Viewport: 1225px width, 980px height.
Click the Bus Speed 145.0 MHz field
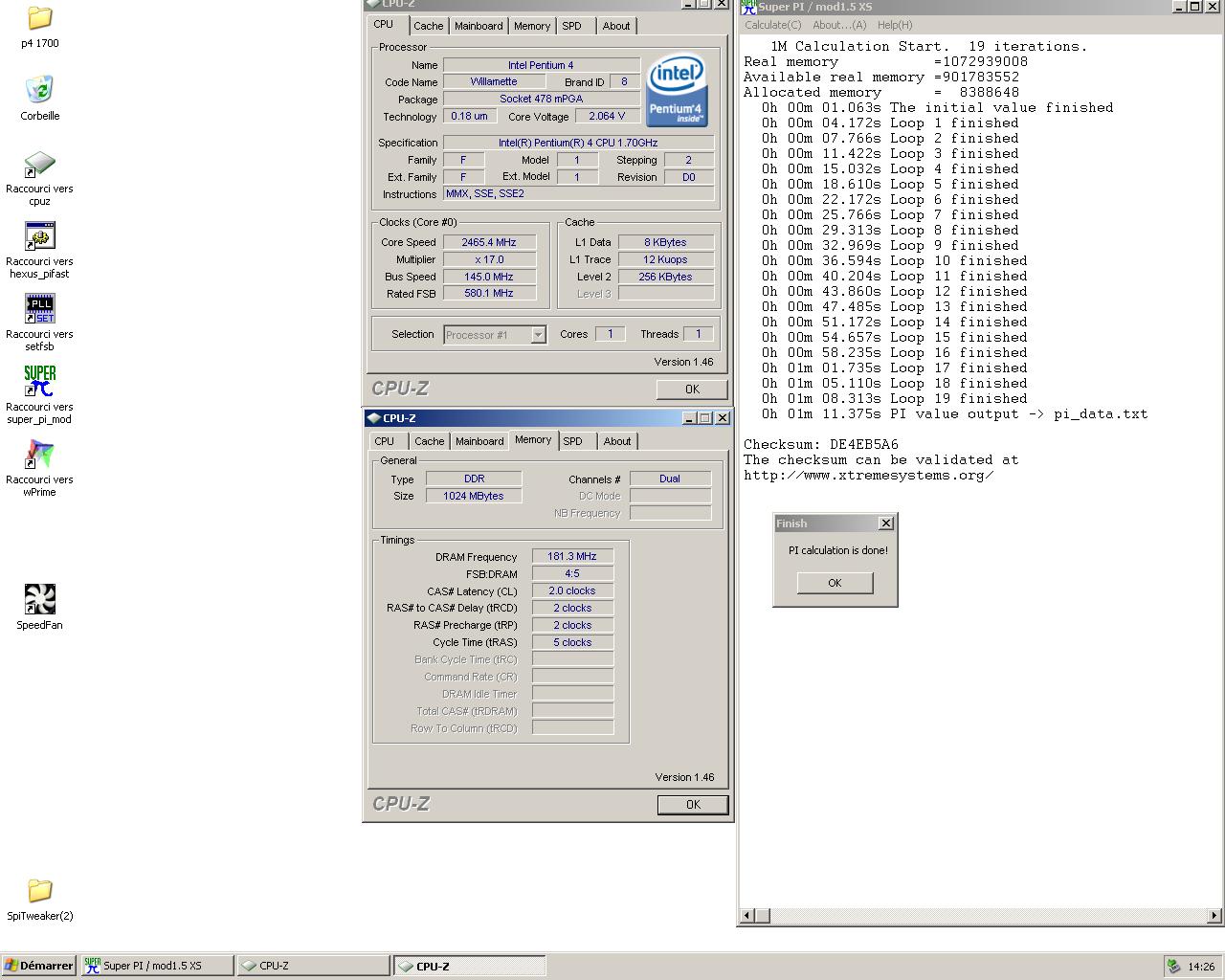[489, 277]
